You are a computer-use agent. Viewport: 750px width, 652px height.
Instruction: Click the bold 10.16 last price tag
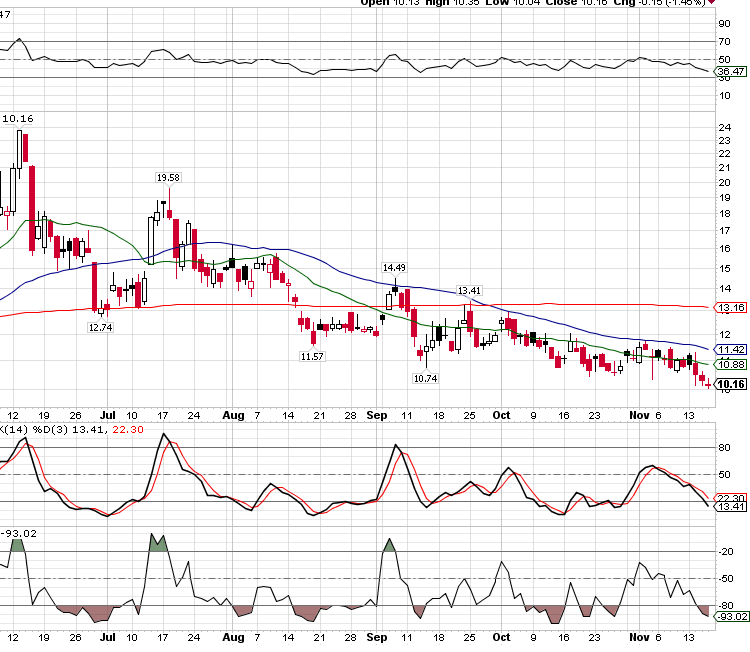pyautogui.click(x=730, y=384)
